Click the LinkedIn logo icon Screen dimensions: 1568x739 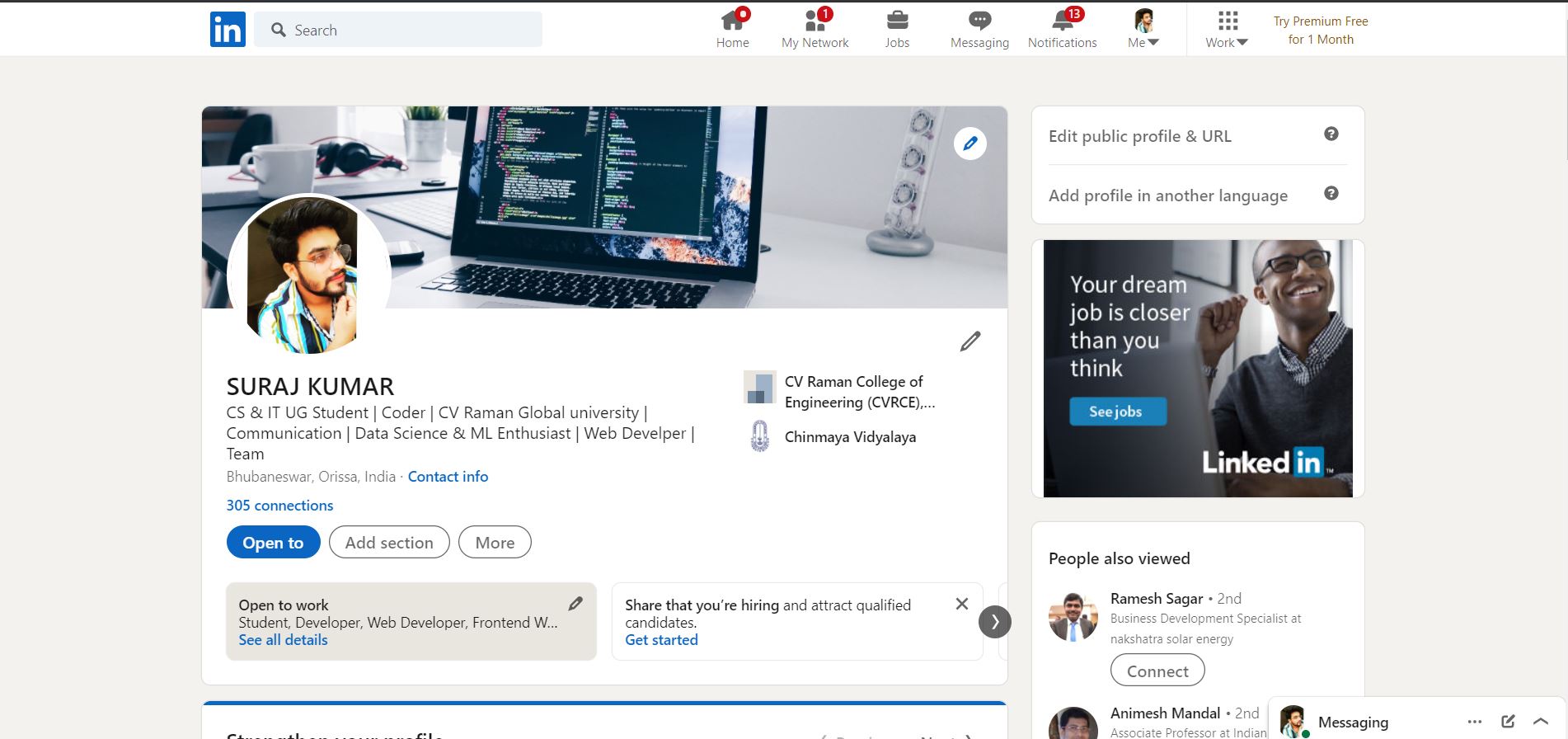[228, 30]
